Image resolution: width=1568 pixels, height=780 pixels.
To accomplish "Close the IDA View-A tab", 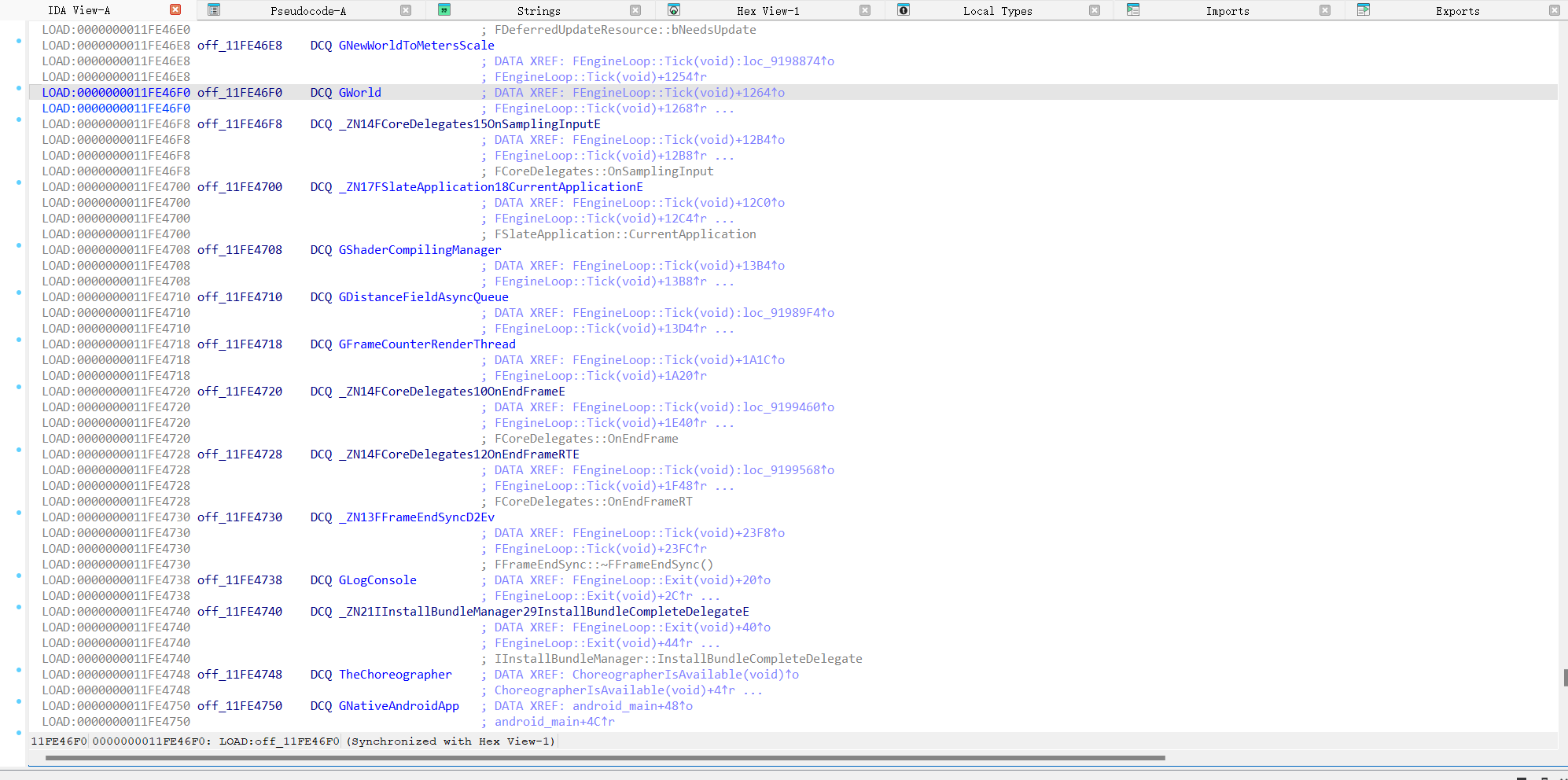I will click(175, 9).
